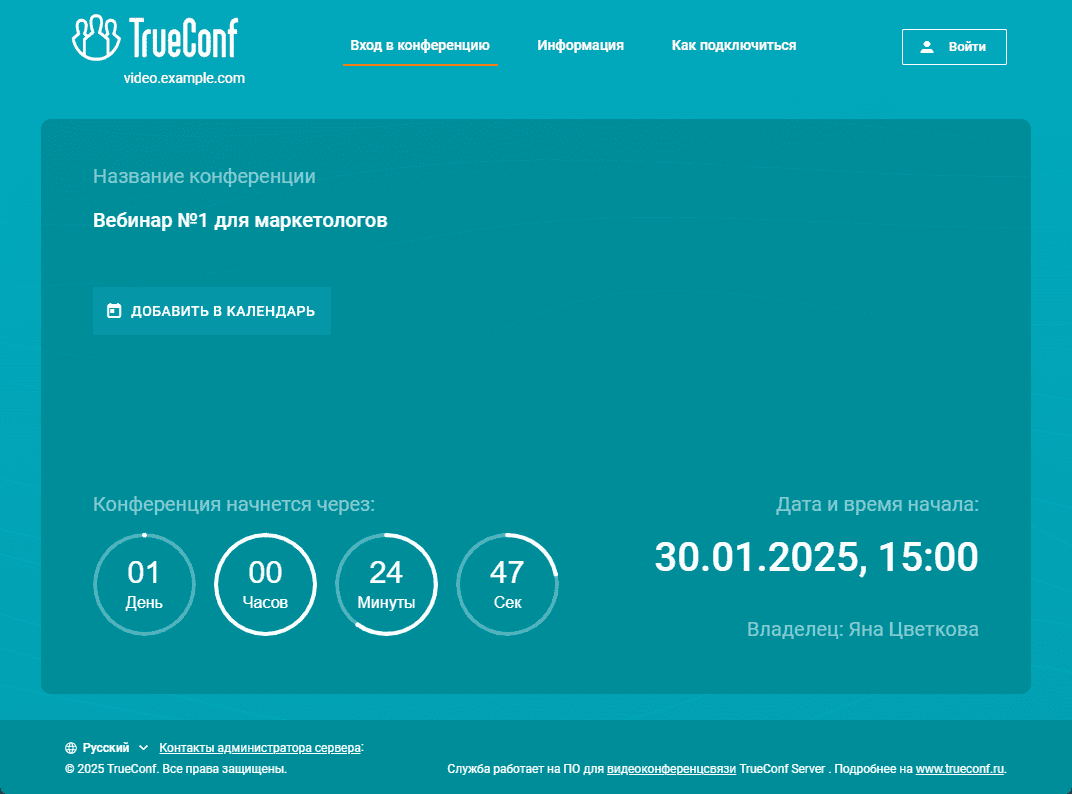Open Контакты администратора сервера link

pos(260,748)
